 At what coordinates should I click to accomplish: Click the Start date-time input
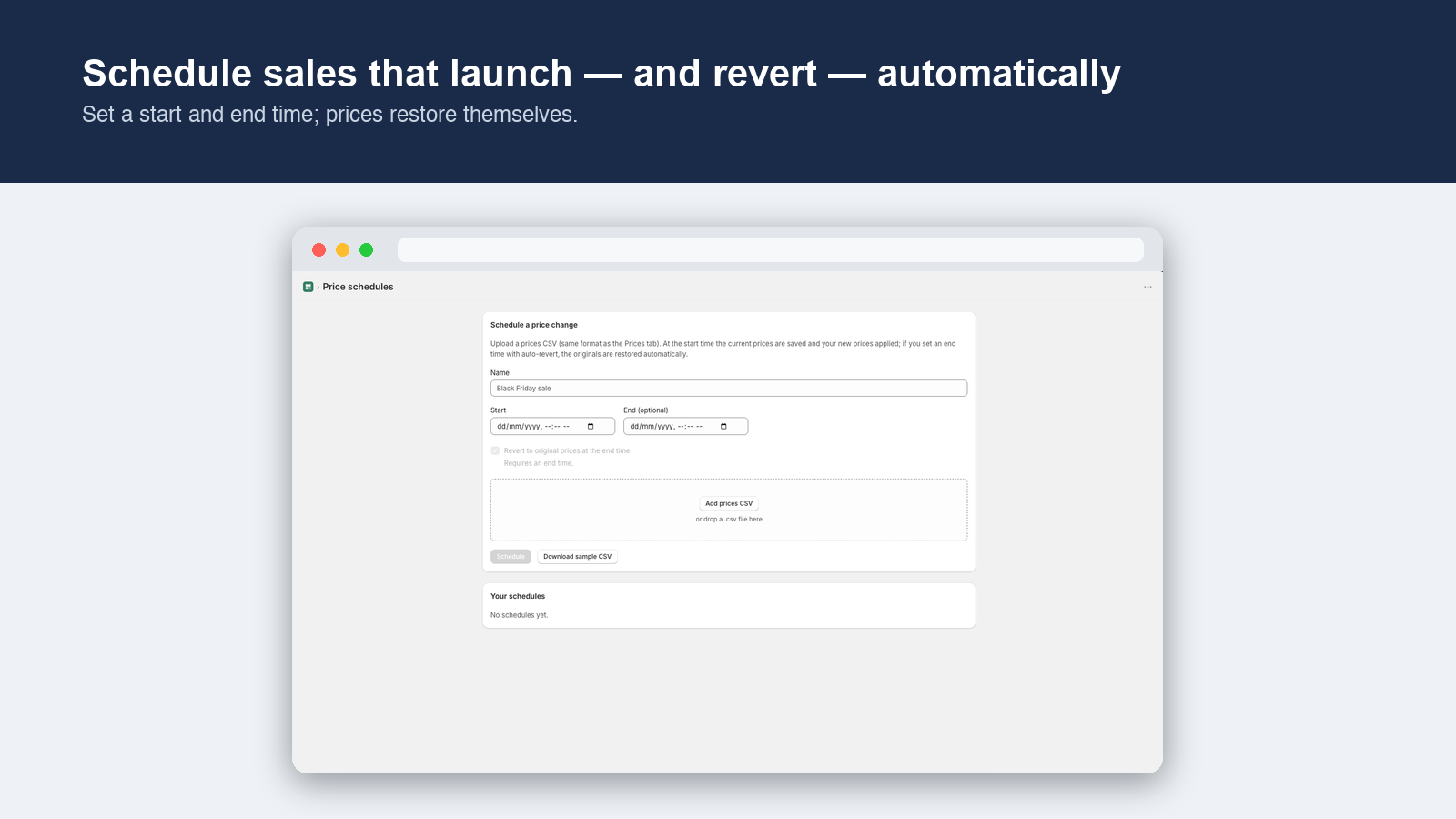tap(553, 426)
